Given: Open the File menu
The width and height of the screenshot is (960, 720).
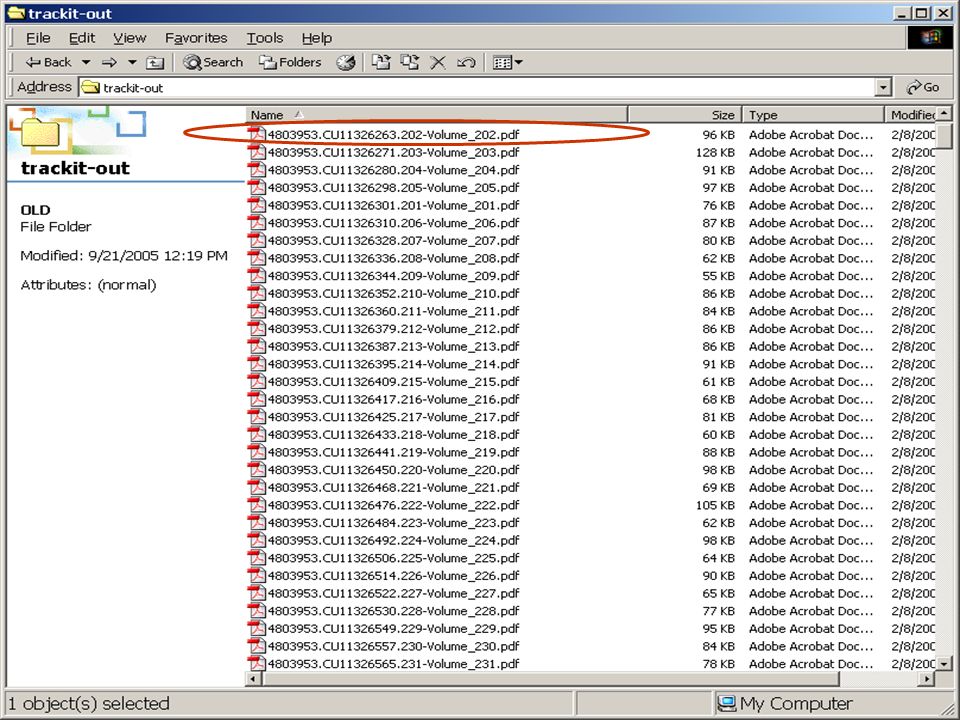Looking at the screenshot, I should point(38,38).
